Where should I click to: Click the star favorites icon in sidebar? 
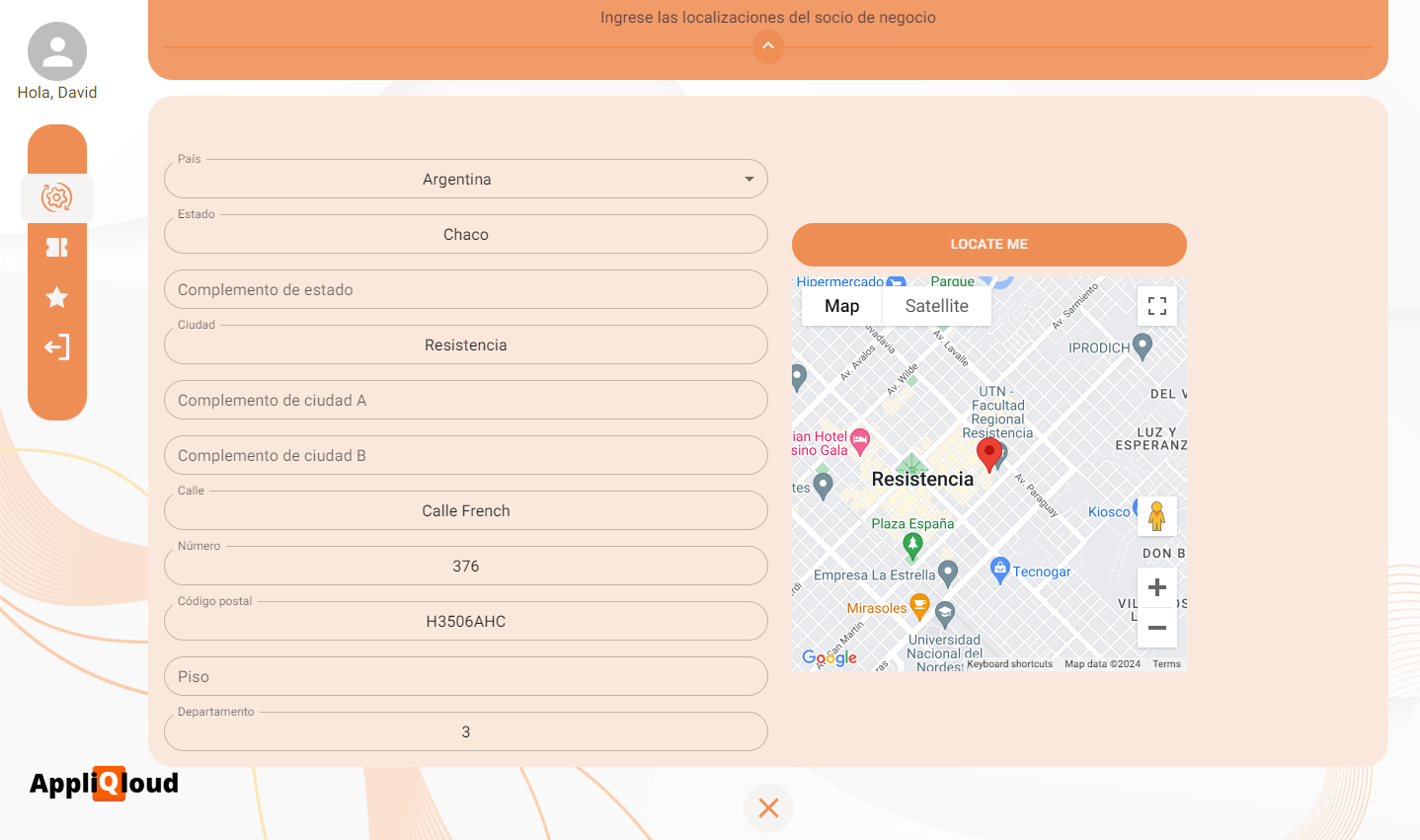coord(57,297)
